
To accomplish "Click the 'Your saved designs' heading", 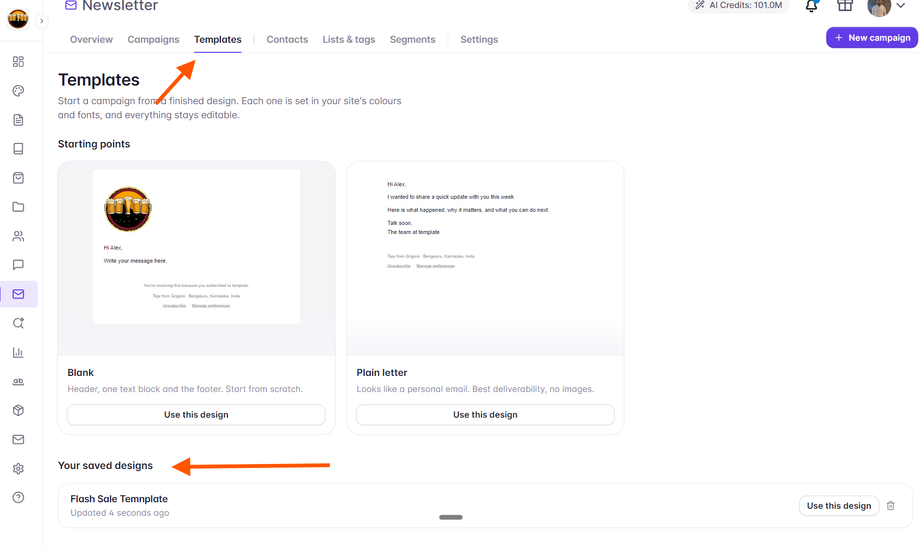I will (105, 466).
